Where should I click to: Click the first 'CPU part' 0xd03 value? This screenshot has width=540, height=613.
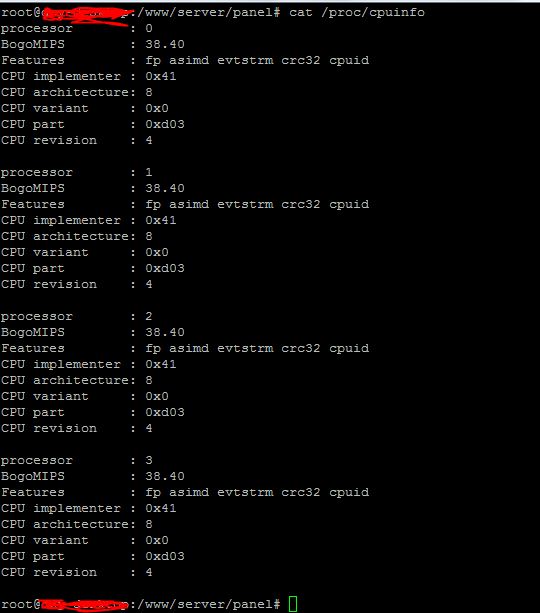coord(165,124)
